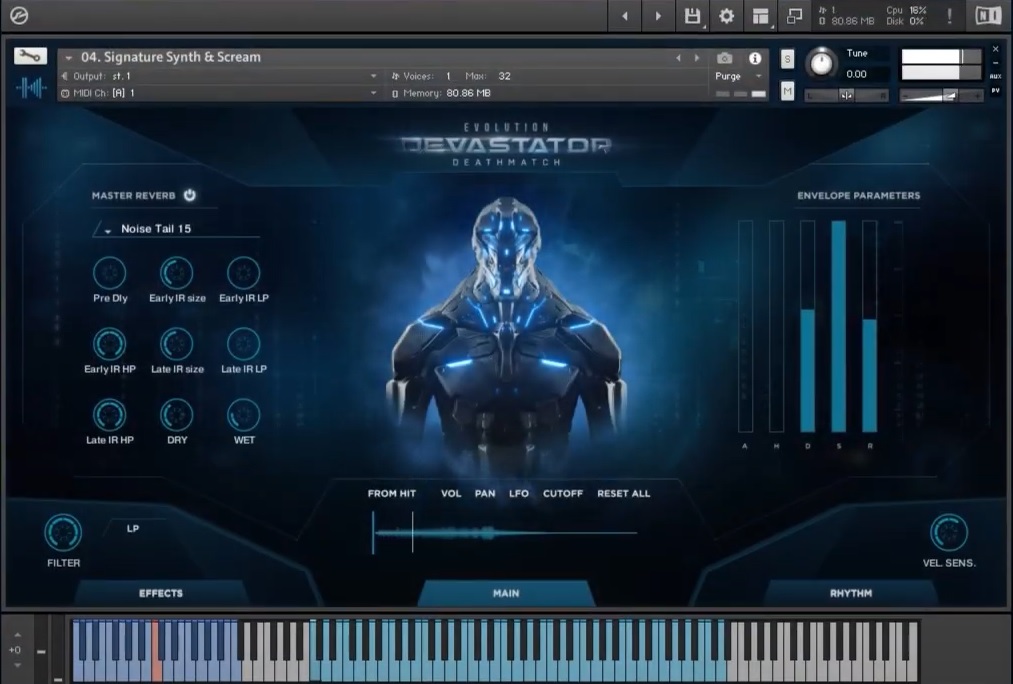Select previous instrument with small left arrow
The width and height of the screenshot is (1013, 684).
(x=678, y=58)
